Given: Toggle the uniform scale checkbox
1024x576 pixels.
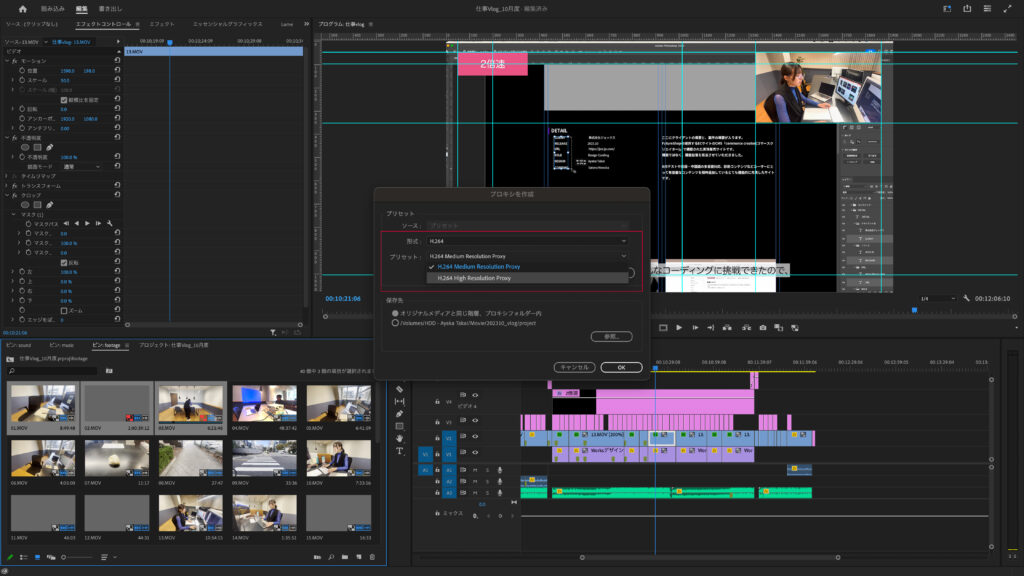Looking at the screenshot, I should click(64, 100).
